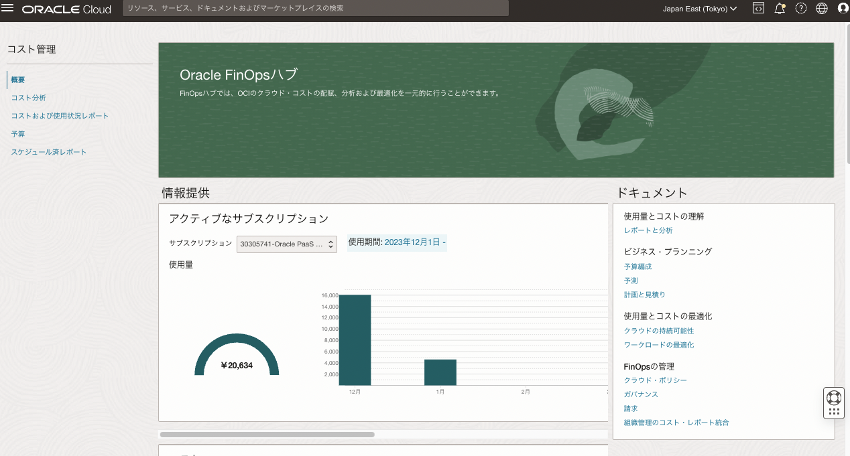Click the page vertical scrollbar
Image resolution: width=850 pixels, height=456 pixels.
coord(847,92)
